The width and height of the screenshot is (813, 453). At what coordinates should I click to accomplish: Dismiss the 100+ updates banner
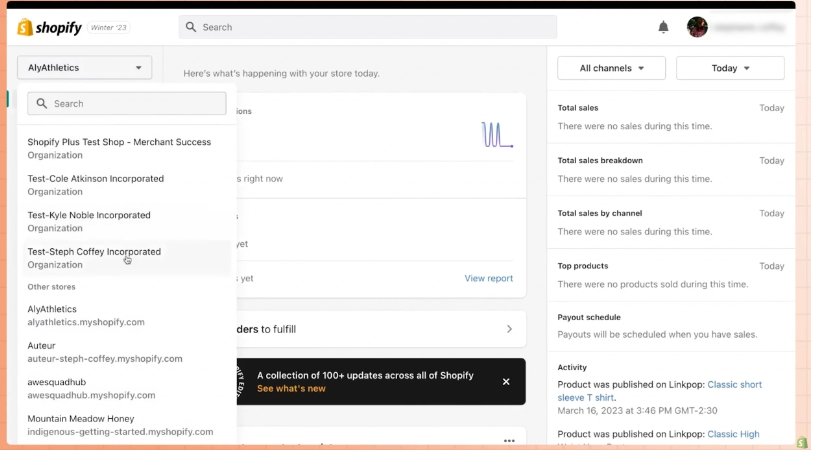pos(506,381)
